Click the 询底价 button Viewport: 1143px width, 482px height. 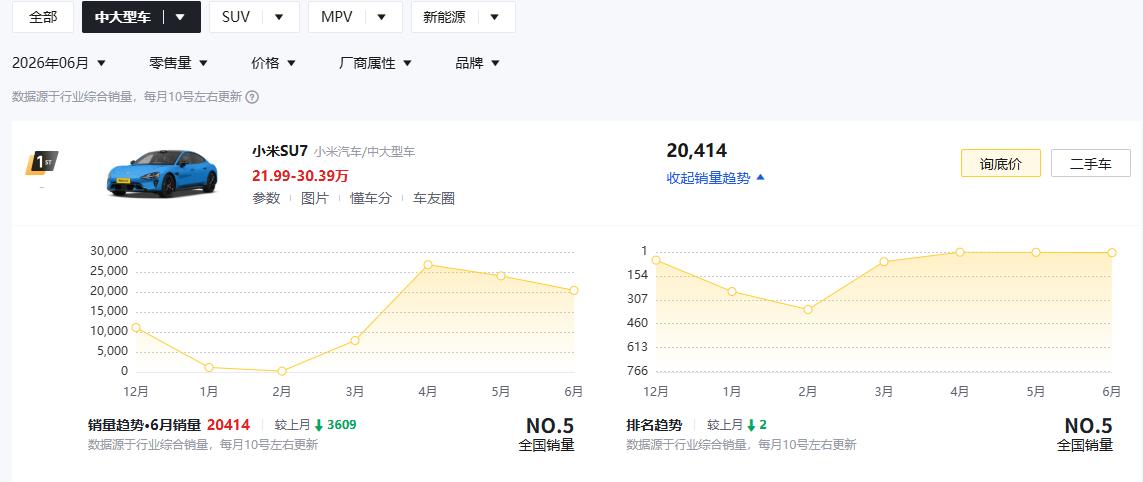click(x=1000, y=163)
